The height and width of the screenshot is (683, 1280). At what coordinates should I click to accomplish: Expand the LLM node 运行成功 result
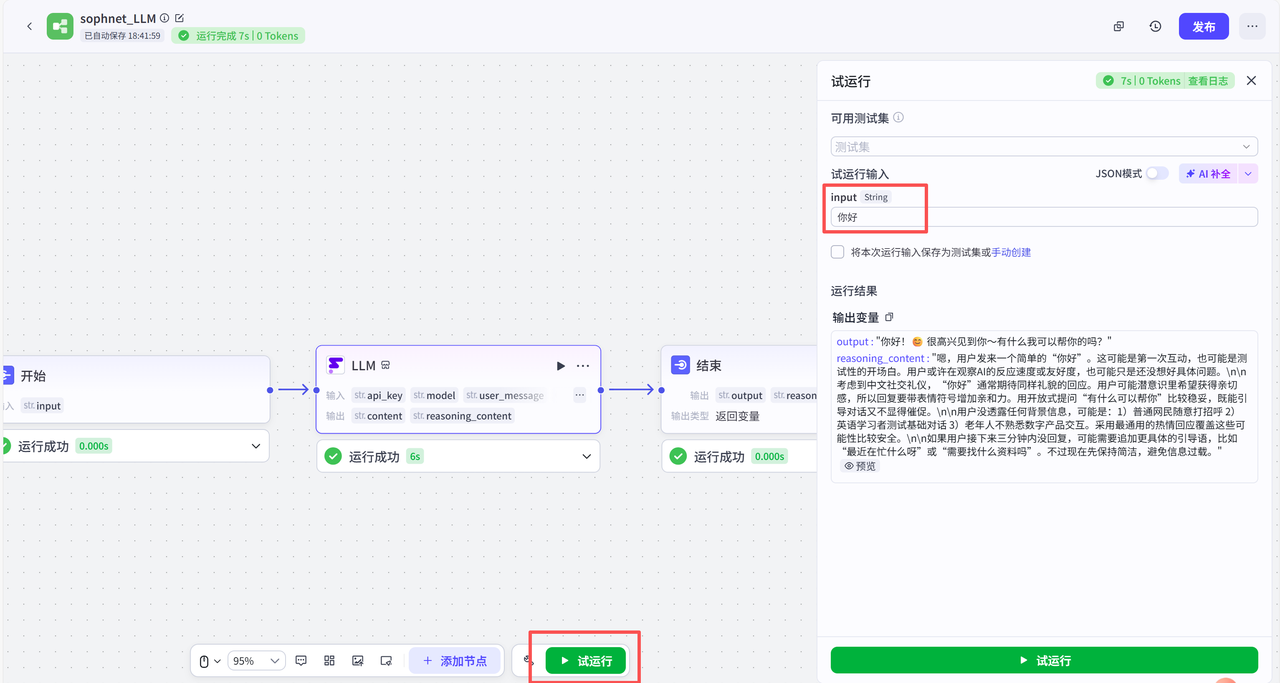586,457
